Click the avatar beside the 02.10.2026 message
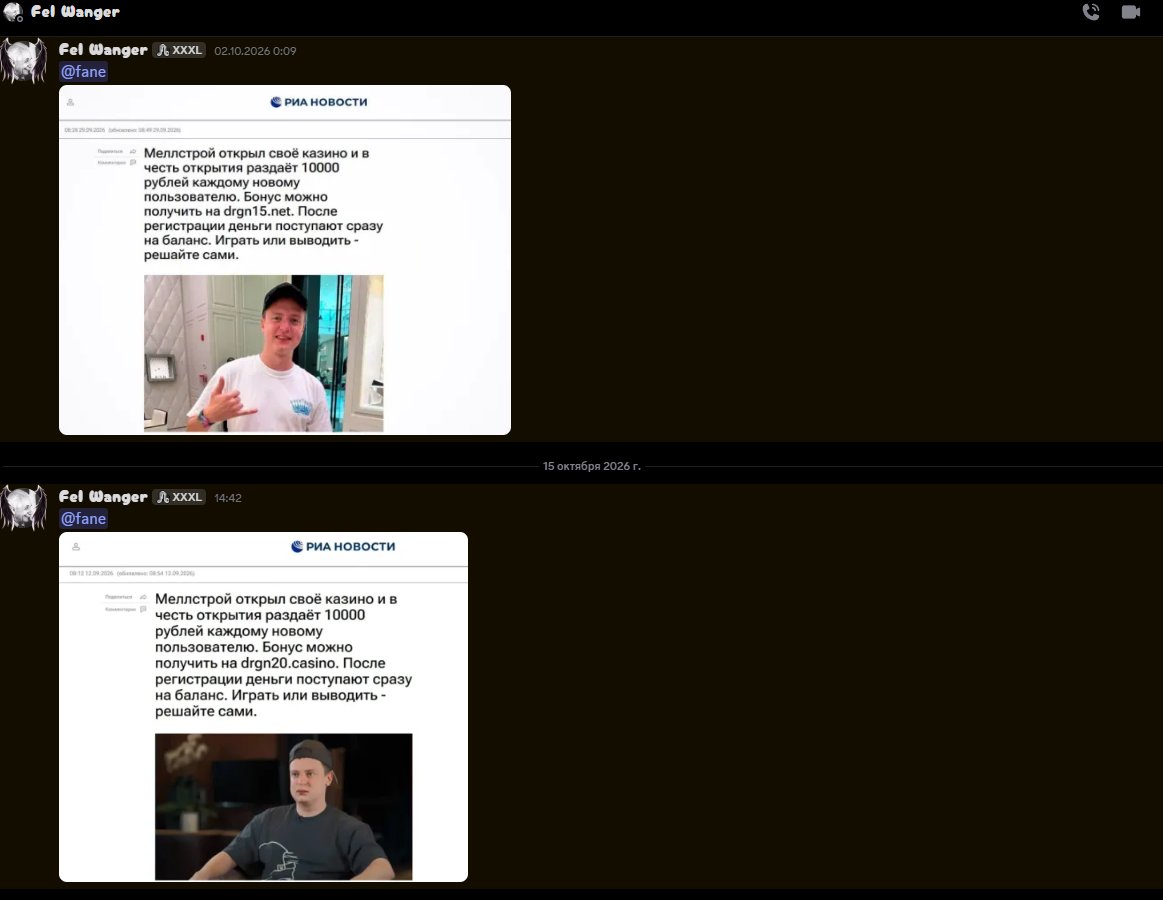The image size is (1163, 900). [x=24, y=61]
